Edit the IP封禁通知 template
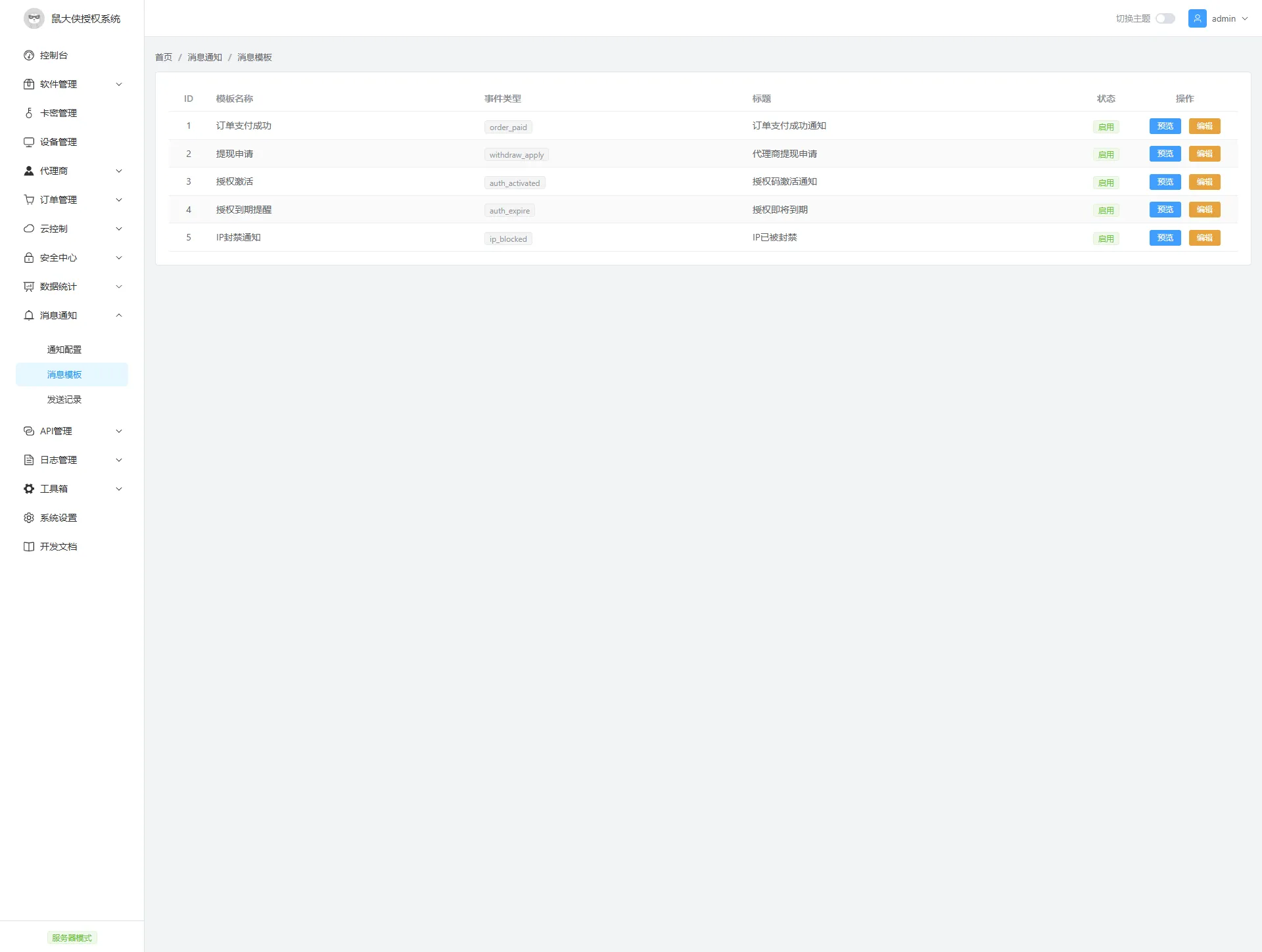This screenshot has width=1262, height=952. (1204, 238)
